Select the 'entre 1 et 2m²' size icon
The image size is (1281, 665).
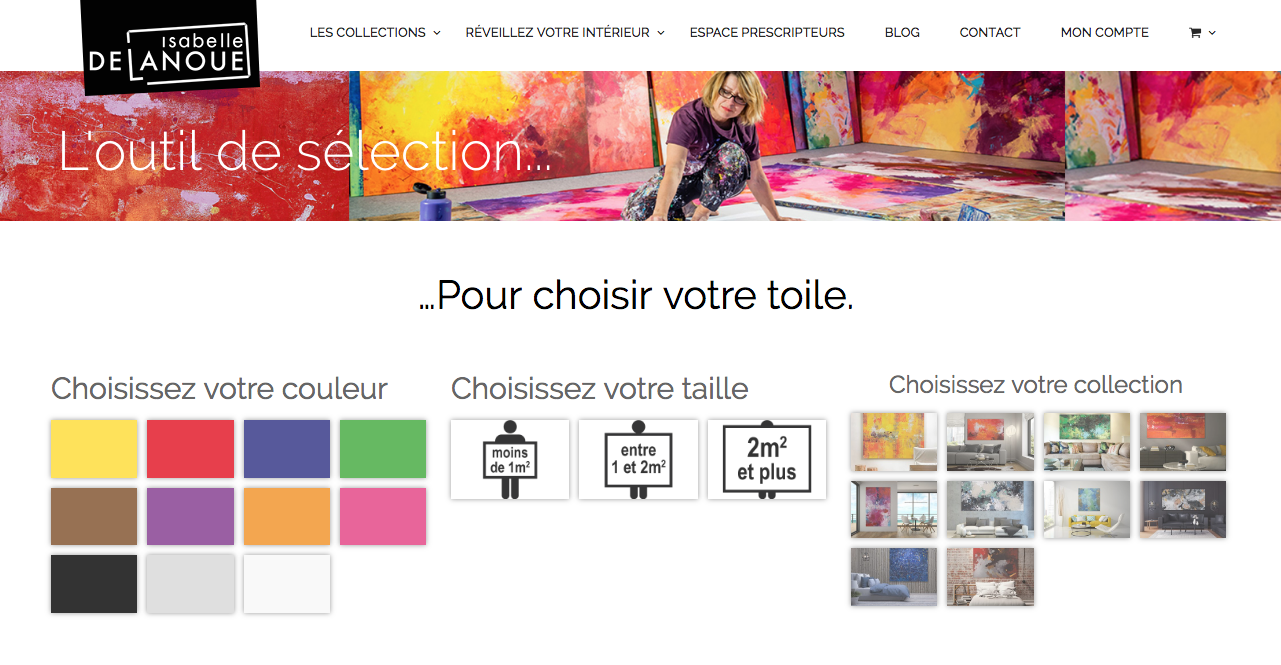638,459
